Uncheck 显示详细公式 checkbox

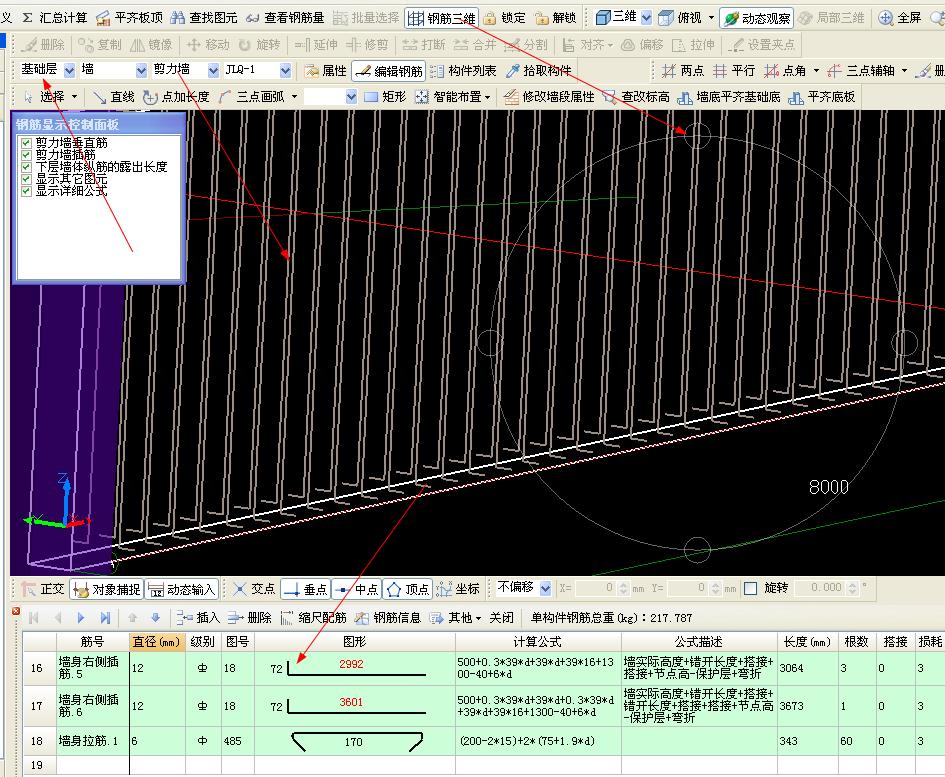point(26,191)
